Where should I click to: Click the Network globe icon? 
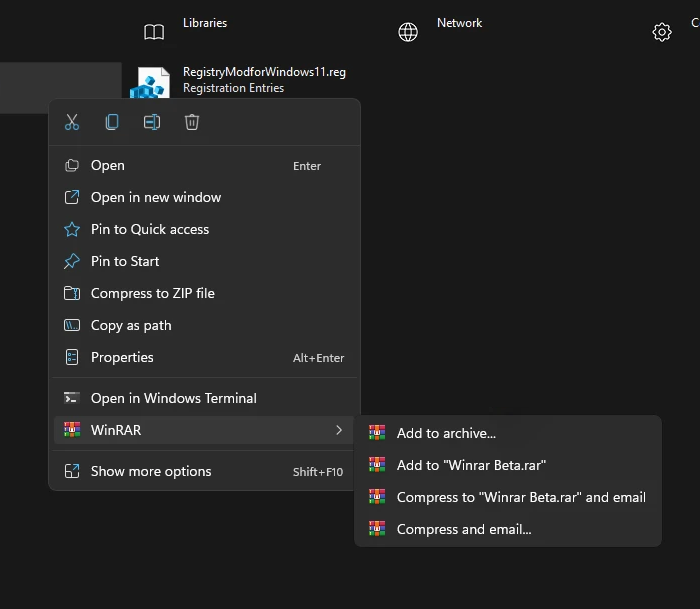pyautogui.click(x=408, y=32)
